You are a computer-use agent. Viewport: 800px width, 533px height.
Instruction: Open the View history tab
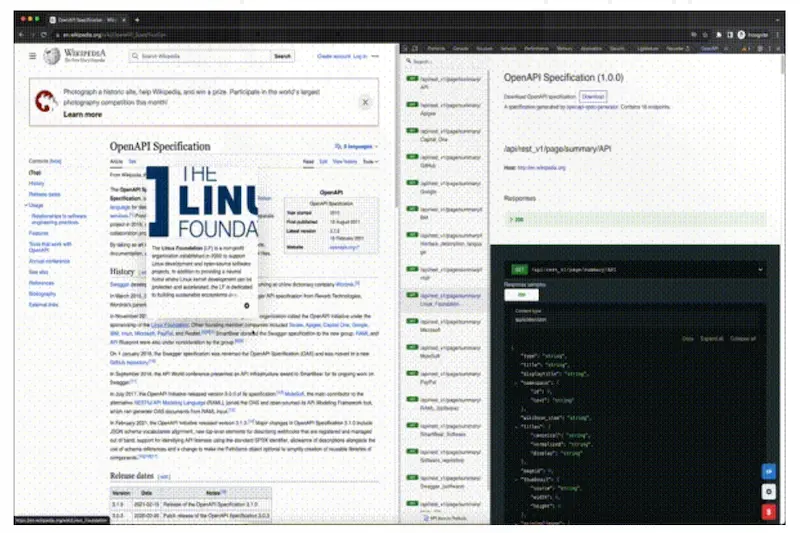[345, 161]
